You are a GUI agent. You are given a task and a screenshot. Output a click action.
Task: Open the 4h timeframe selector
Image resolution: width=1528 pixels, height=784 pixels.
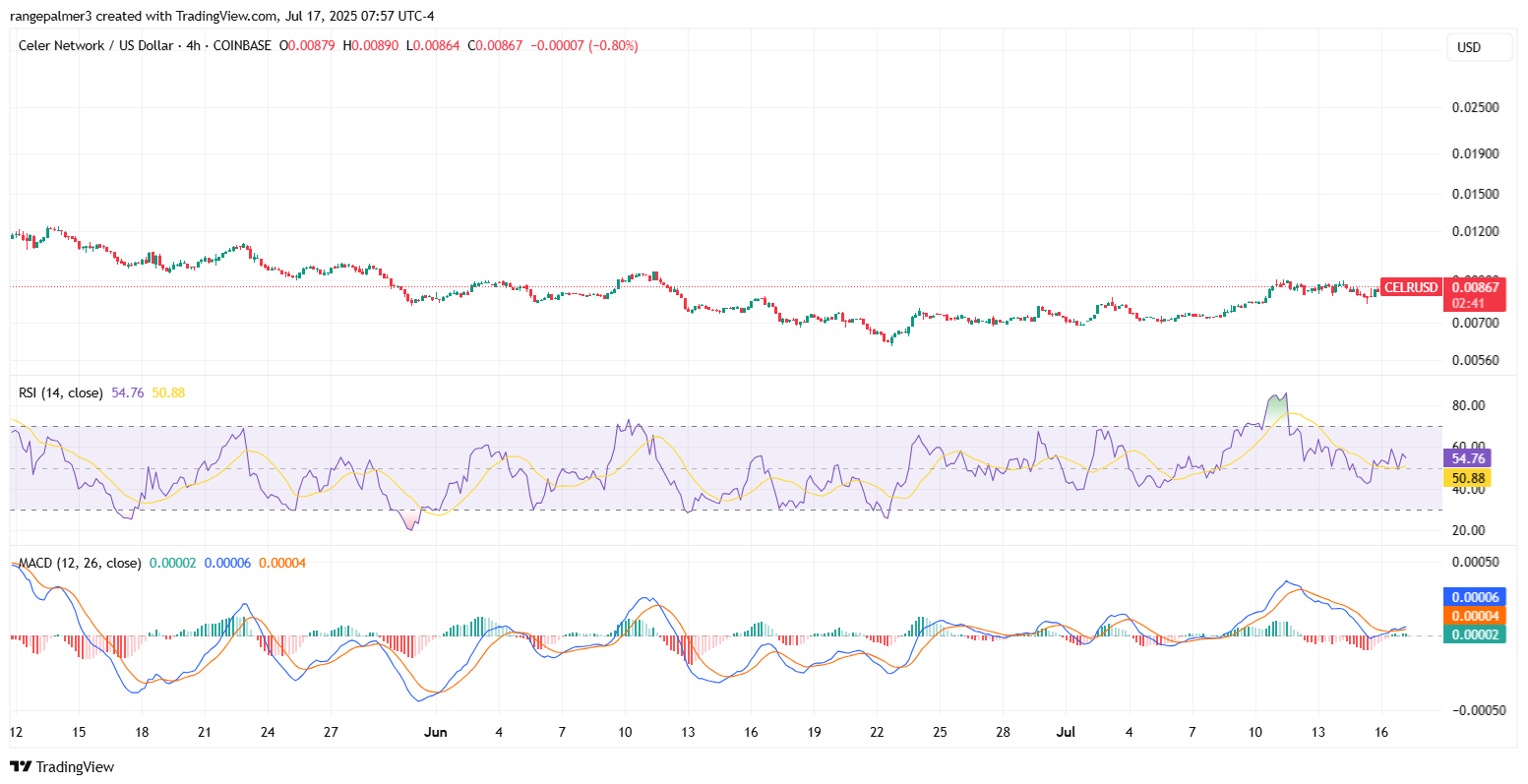click(193, 45)
